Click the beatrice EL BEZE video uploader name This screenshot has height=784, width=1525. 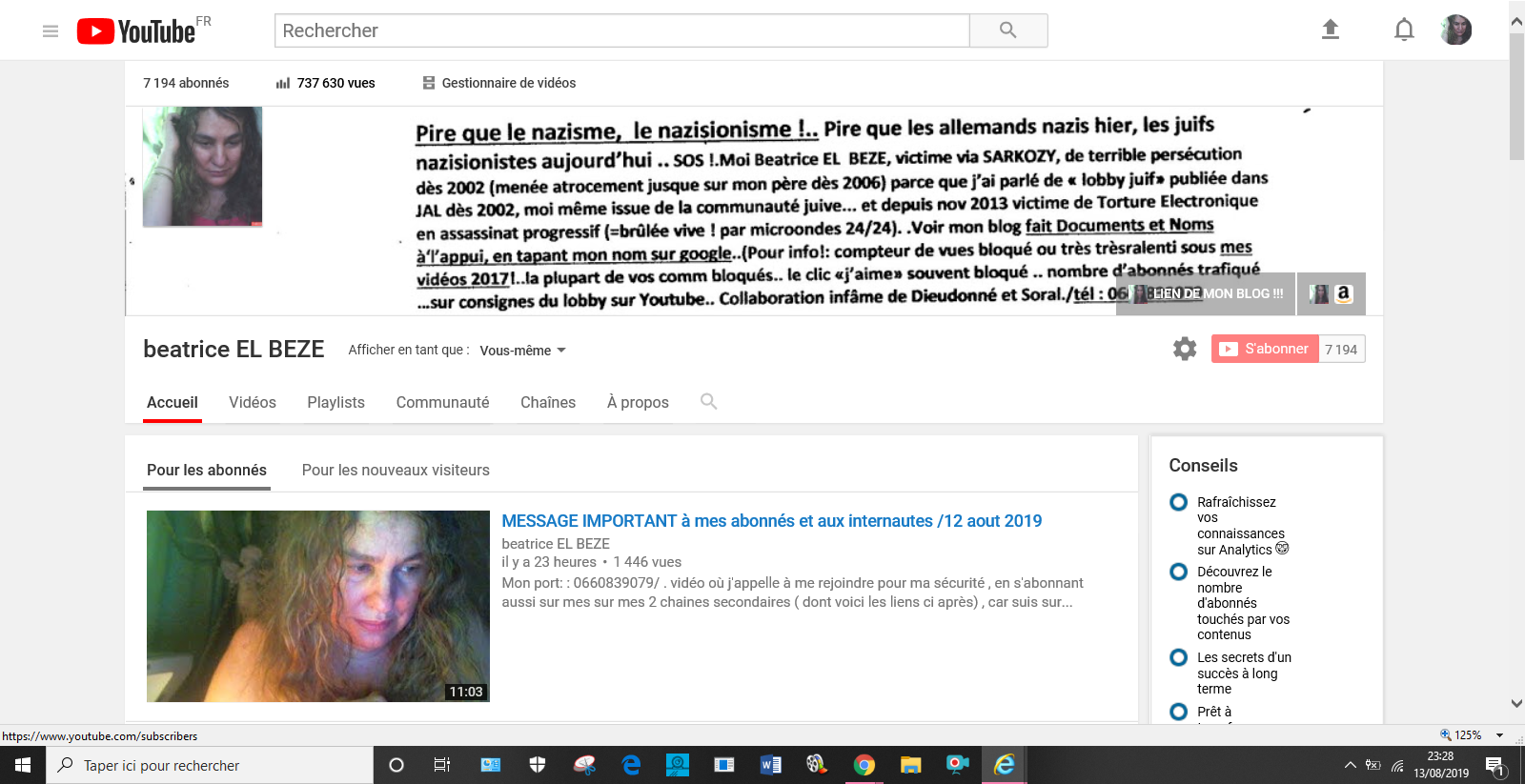pos(556,544)
